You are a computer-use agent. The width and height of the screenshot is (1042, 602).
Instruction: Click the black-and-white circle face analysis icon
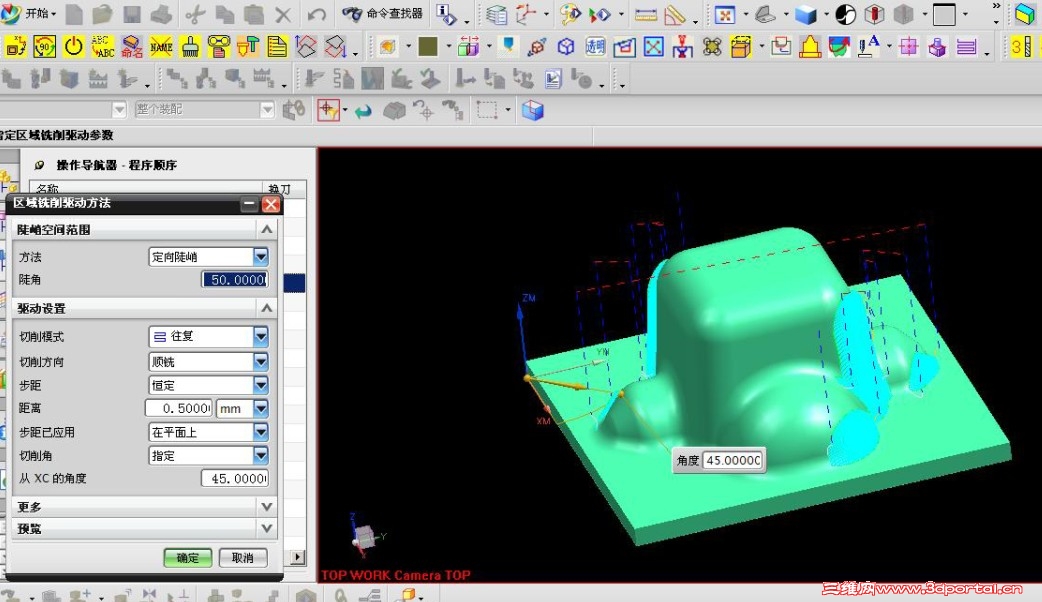click(845, 14)
